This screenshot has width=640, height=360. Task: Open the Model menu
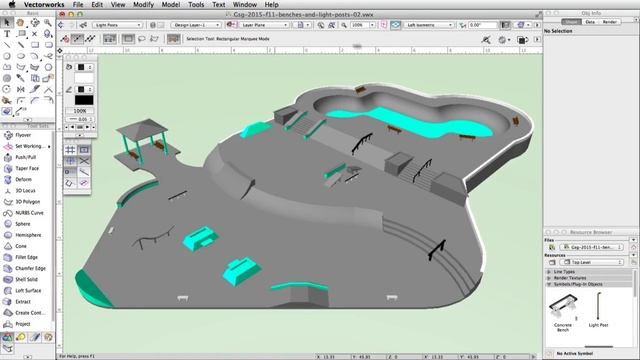pos(171,4)
